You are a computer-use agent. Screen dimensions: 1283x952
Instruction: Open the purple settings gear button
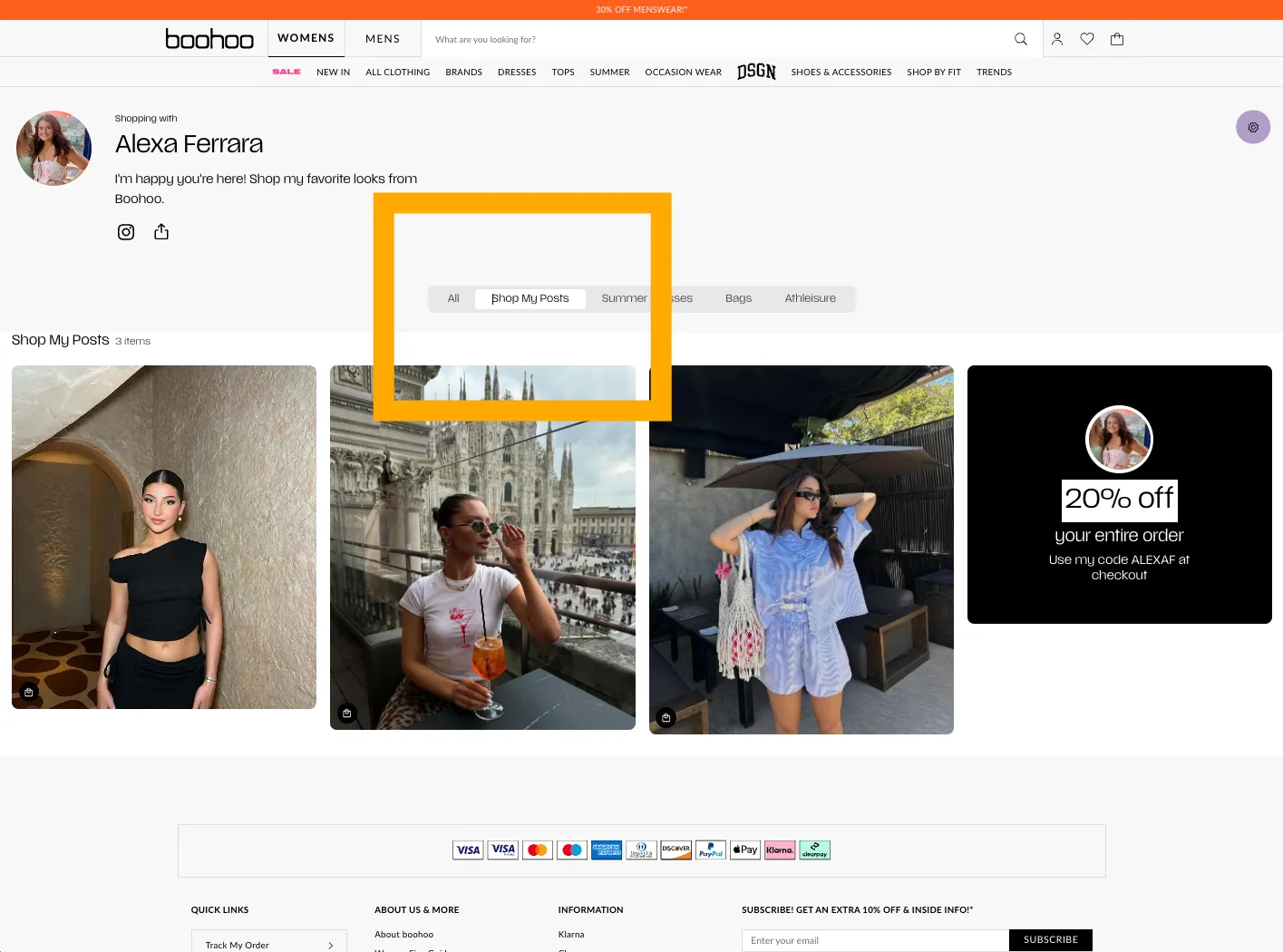click(1253, 127)
